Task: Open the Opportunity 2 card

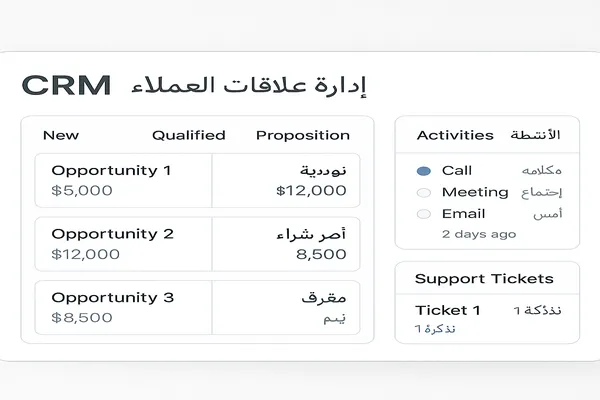Action: tap(123, 243)
